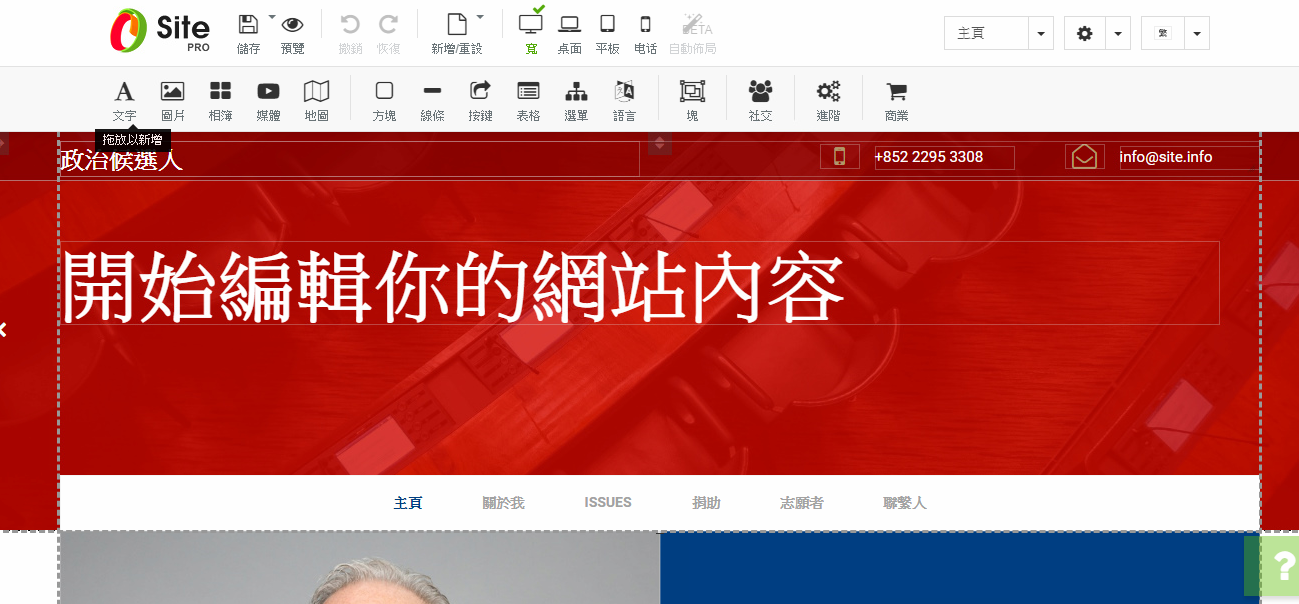Viewport: 1299px width, 604px height.
Task: Switch to 寬 wide screen mode
Action: (x=531, y=32)
